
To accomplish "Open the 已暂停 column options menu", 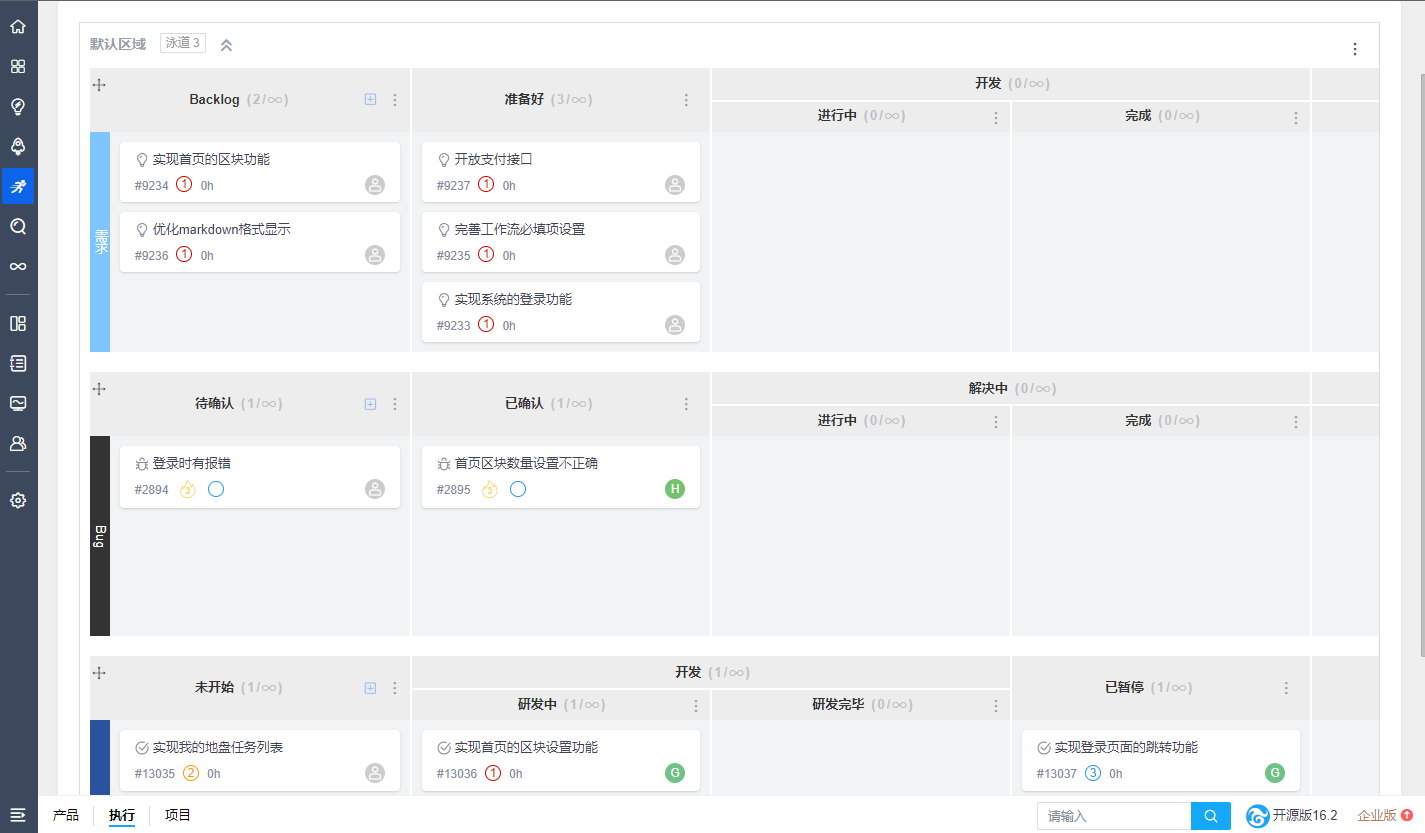I will [x=1286, y=688].
